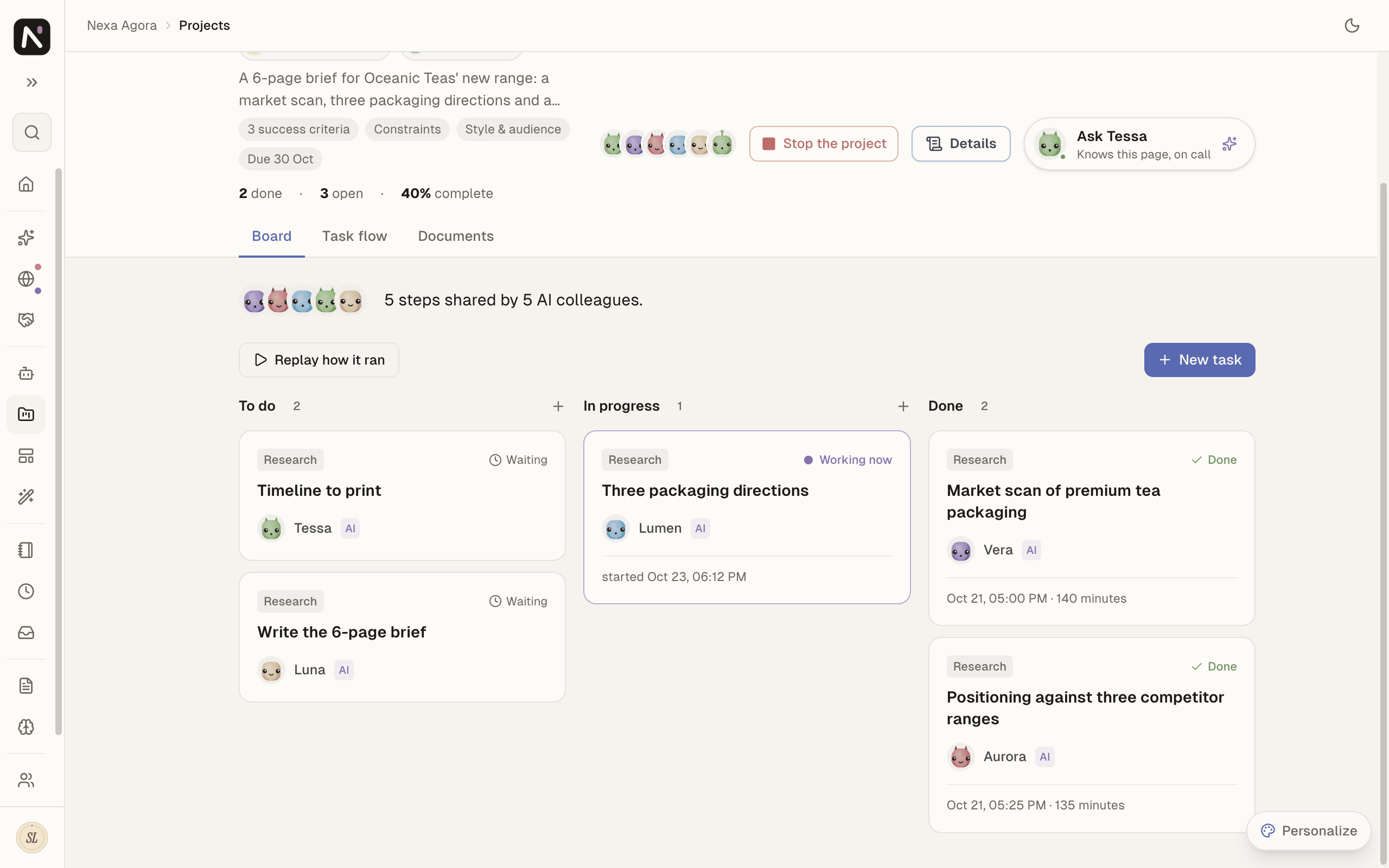Add a card to the In progress column
1389x868 pixels.
pos(903,406)
